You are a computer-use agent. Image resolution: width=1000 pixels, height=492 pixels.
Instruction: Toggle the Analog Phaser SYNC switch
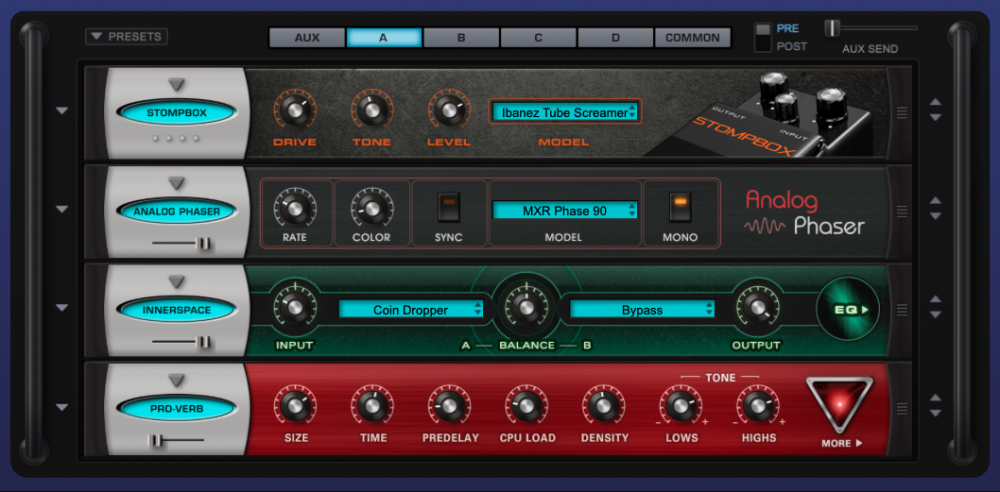(x=448, y=207)
